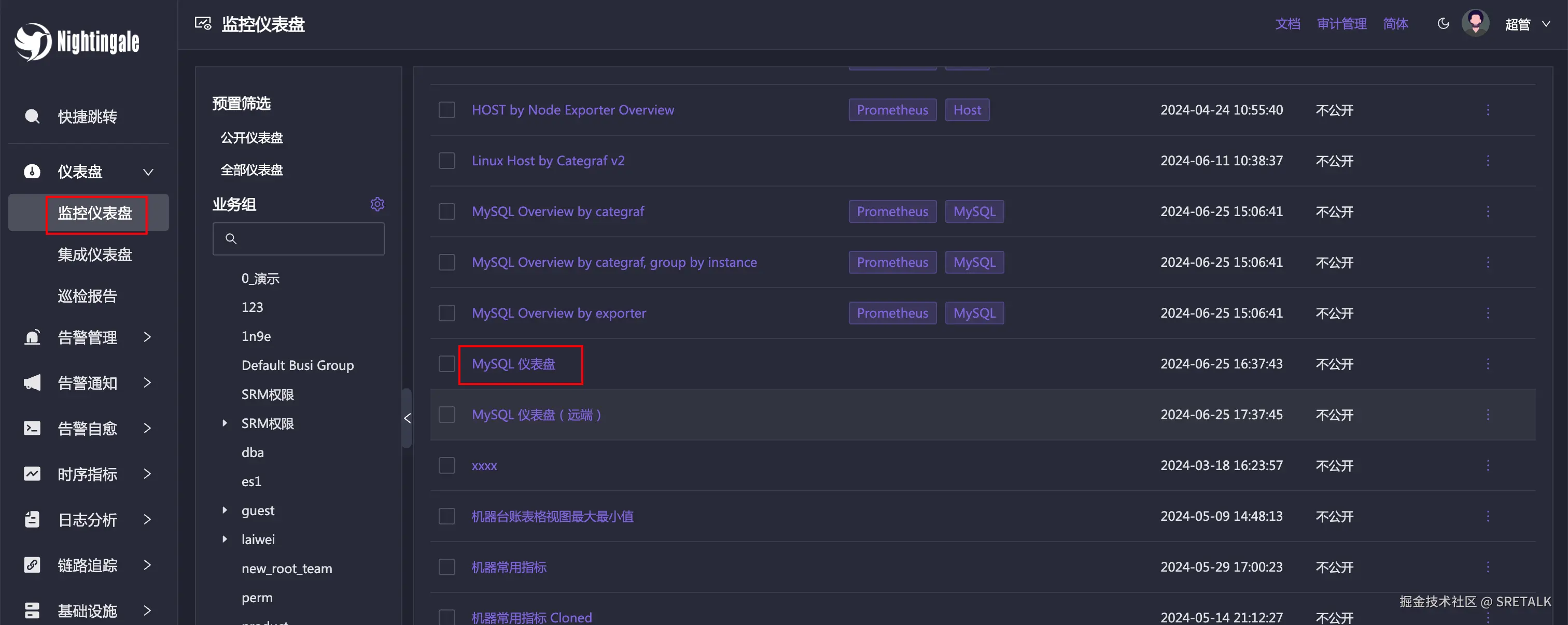
Task: Toggle dark mode moon icon
Action: (x=1443, y=24)
